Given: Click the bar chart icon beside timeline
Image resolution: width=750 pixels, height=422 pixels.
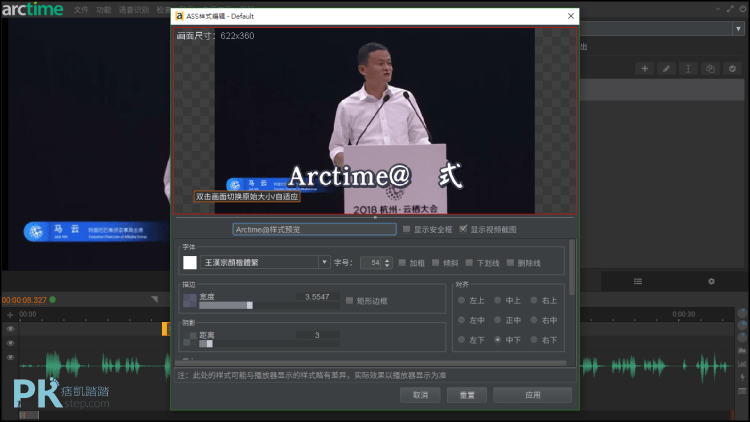Looking at the screenshot, I should pos(742,364).
